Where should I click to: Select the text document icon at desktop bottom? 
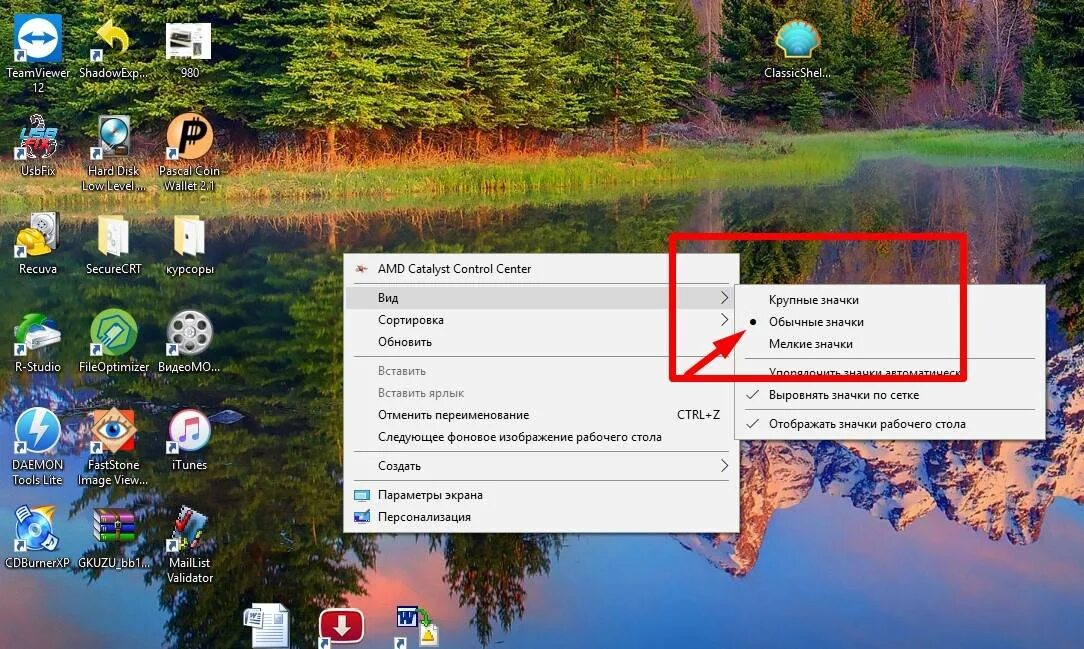[x=266, y=626]
